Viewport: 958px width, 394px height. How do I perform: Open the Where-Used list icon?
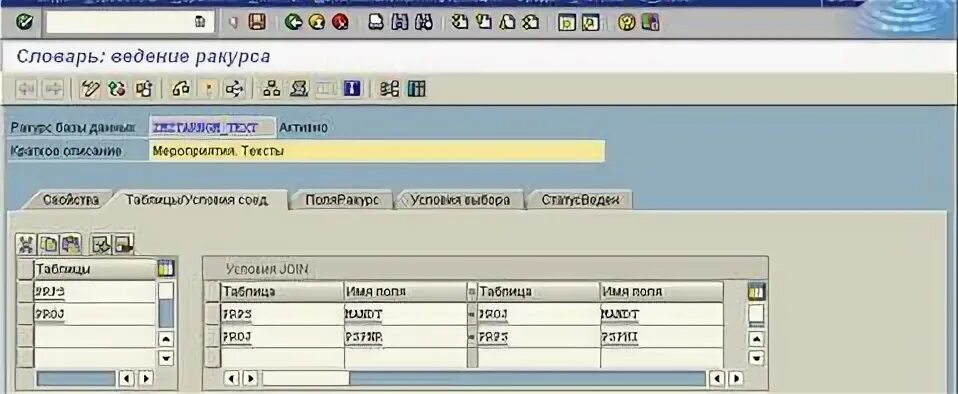tap(235, 89)
